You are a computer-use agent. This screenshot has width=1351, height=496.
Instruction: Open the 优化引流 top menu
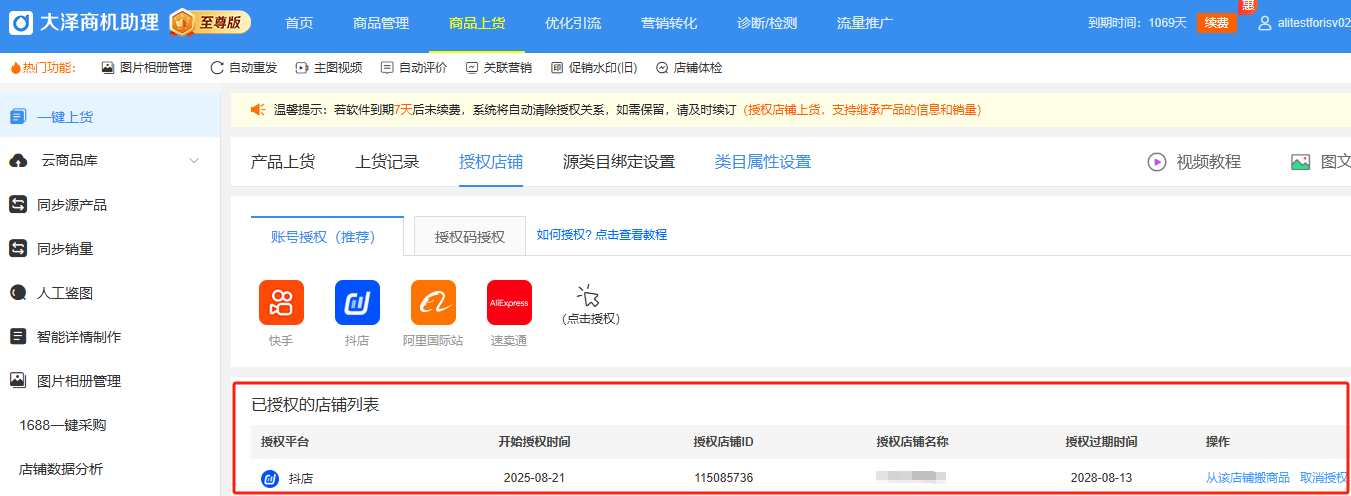tap(573, 23)
